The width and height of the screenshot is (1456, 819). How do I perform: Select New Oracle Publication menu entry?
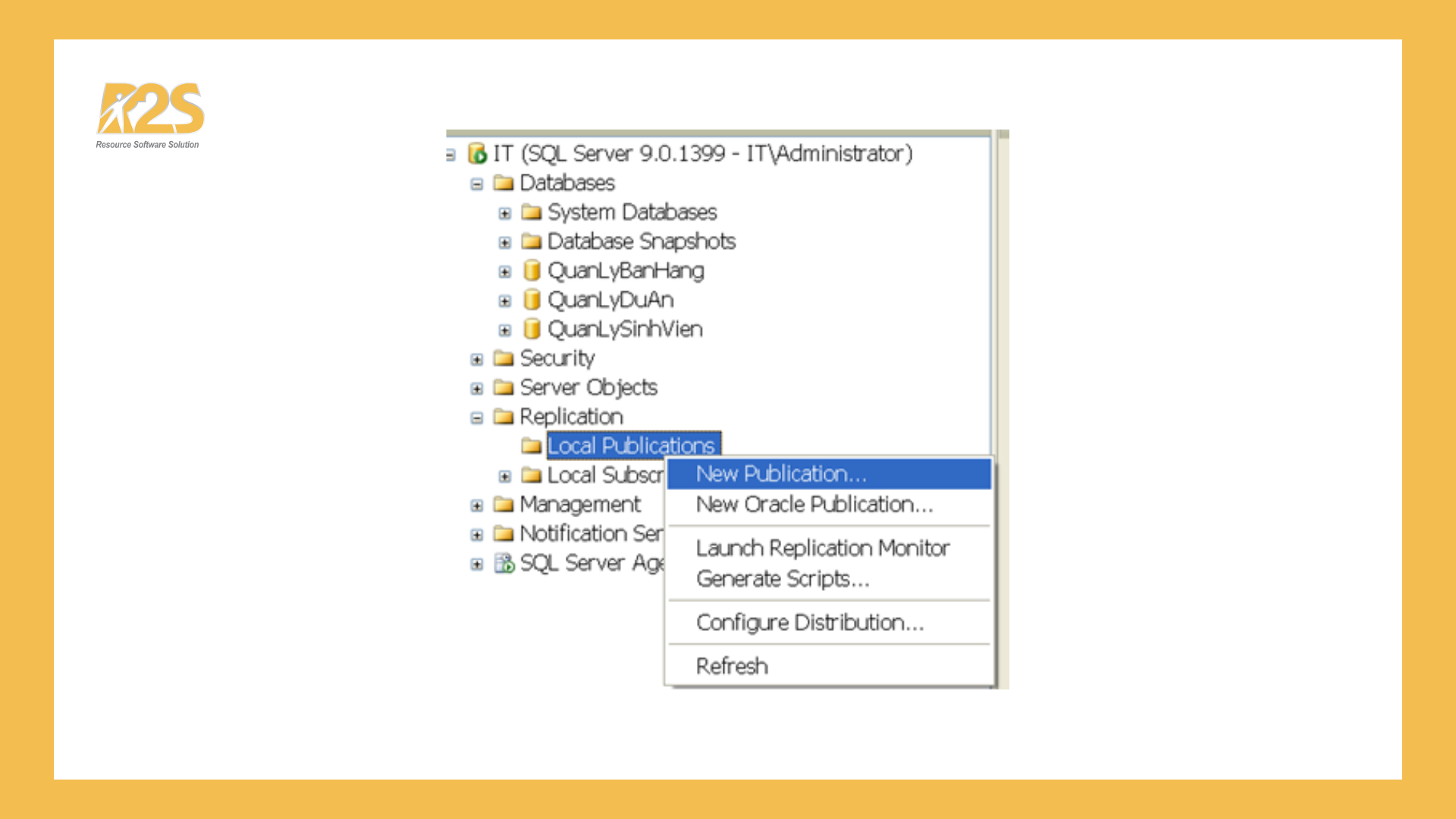coord(814,504)
